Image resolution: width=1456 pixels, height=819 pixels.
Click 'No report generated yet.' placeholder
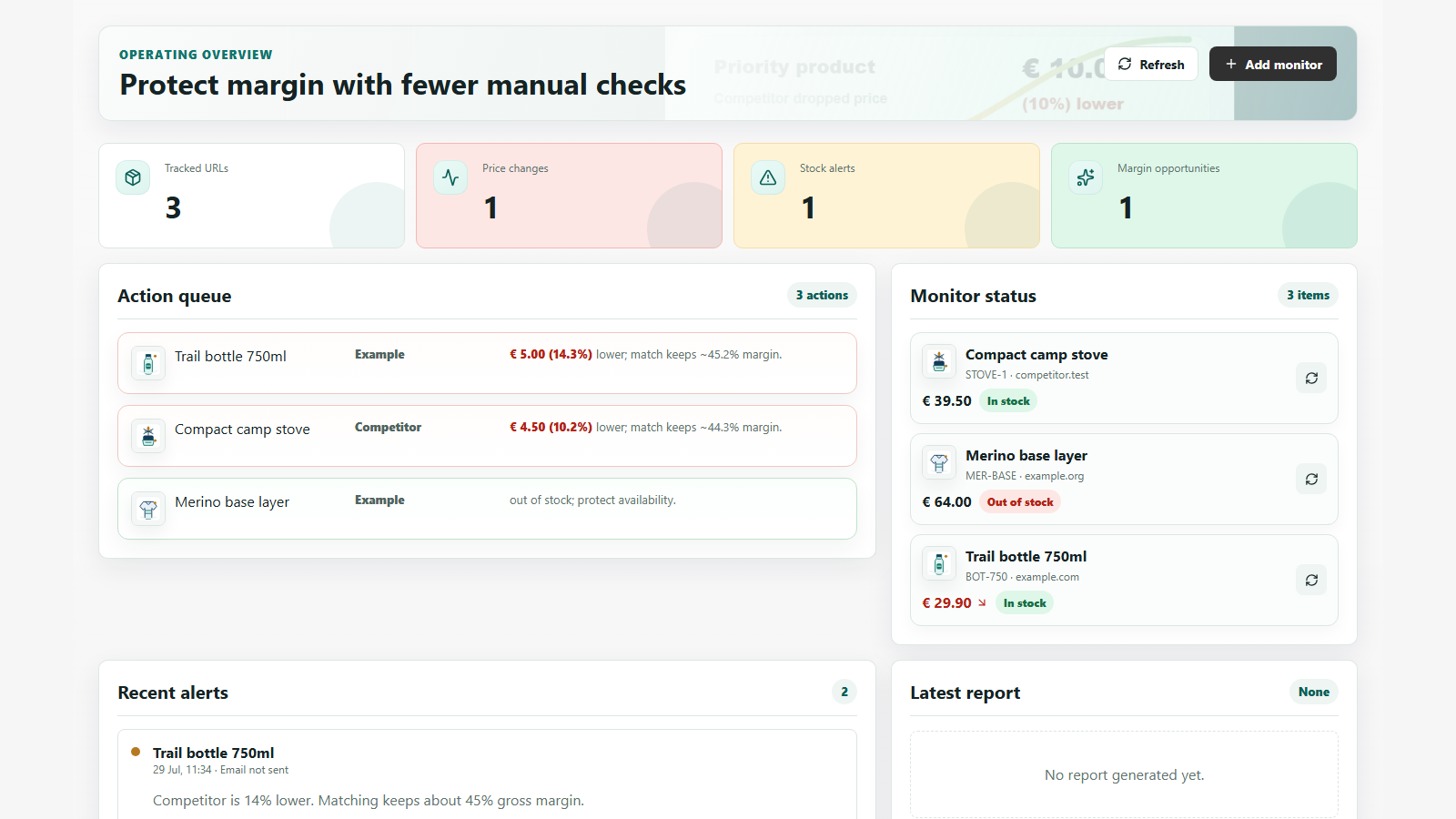coord(1124,775)
